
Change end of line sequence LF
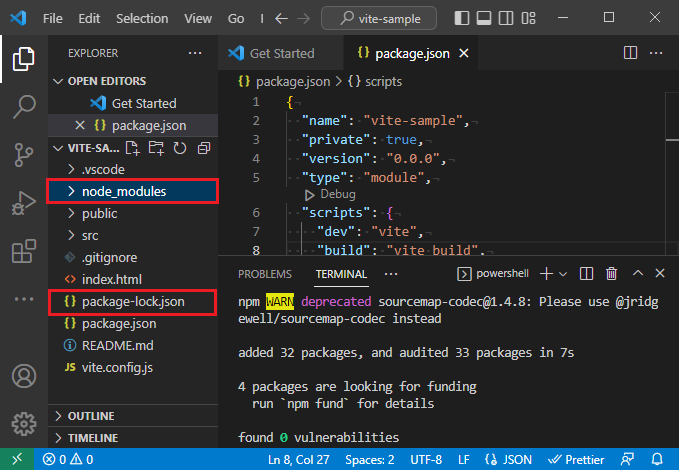coord(464,459)
